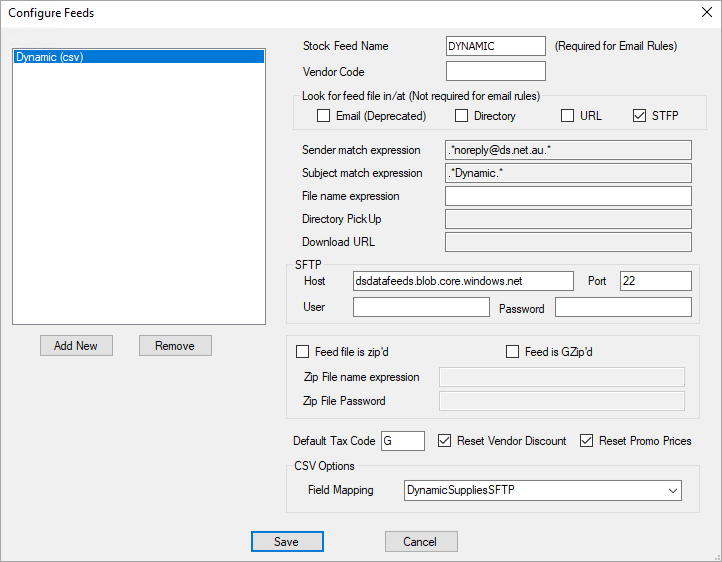Screen dimensions: 722x562
Task: Click the Stock Feed Name field
Action: [495, 46]
